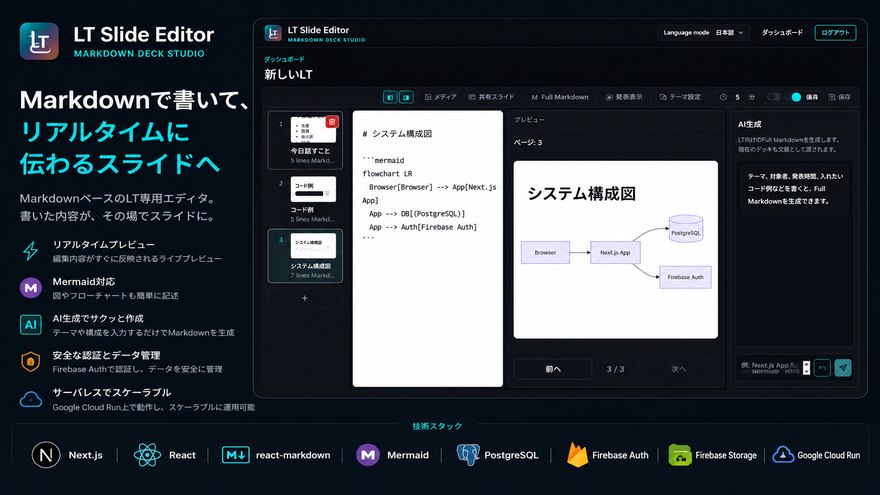Click the 次へ next page button
Viewport: 880px width, 495px height.
coord(678,369)
